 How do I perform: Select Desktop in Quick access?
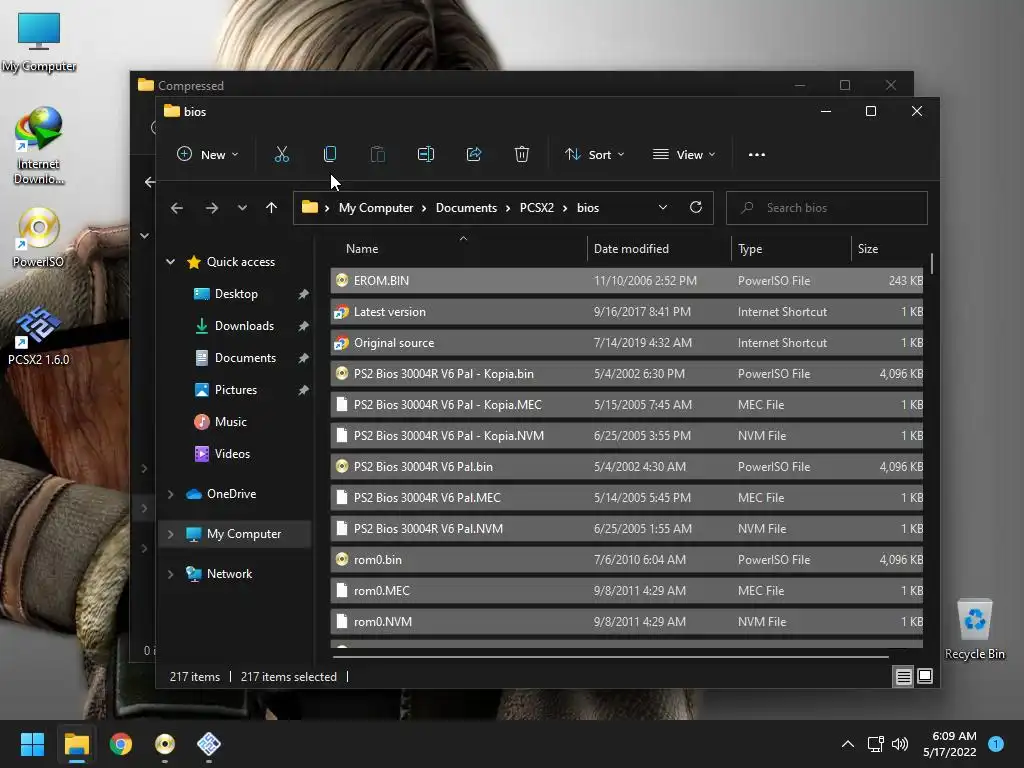pos(236,294)
